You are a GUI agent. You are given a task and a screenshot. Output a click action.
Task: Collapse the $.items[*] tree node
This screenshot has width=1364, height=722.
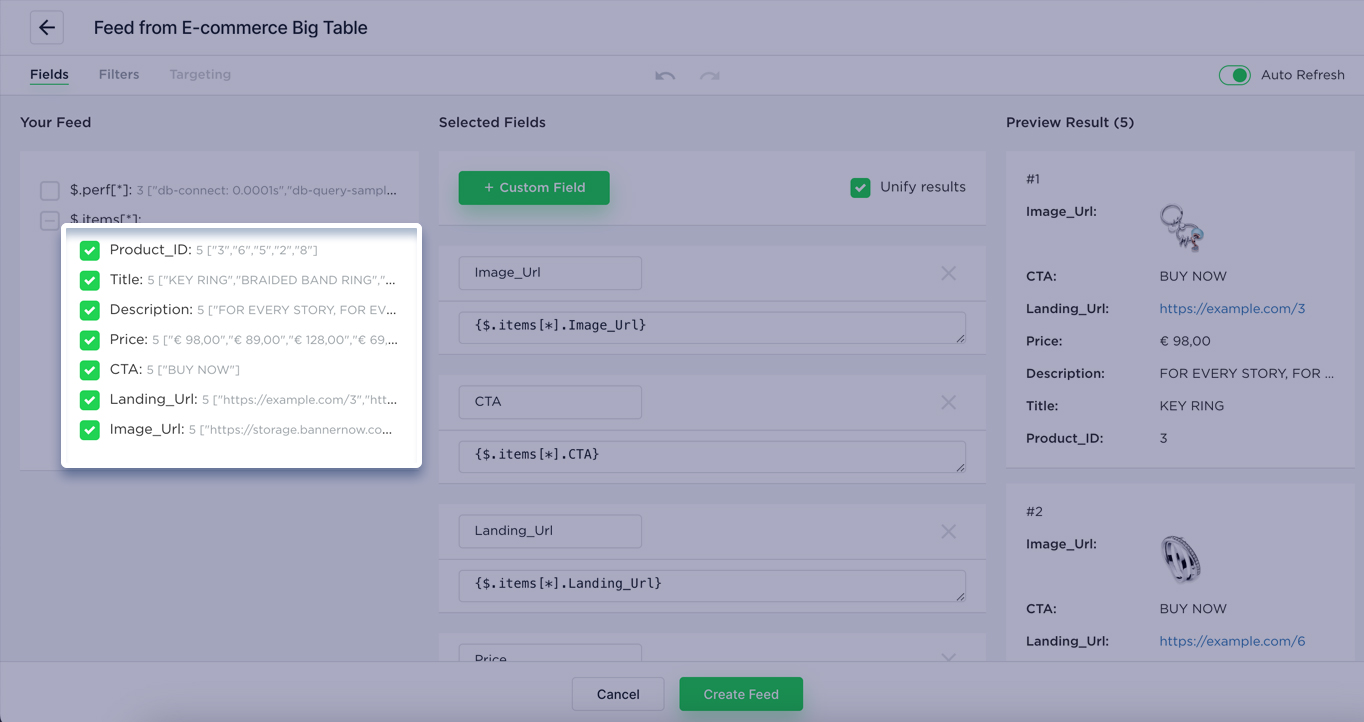50,220
